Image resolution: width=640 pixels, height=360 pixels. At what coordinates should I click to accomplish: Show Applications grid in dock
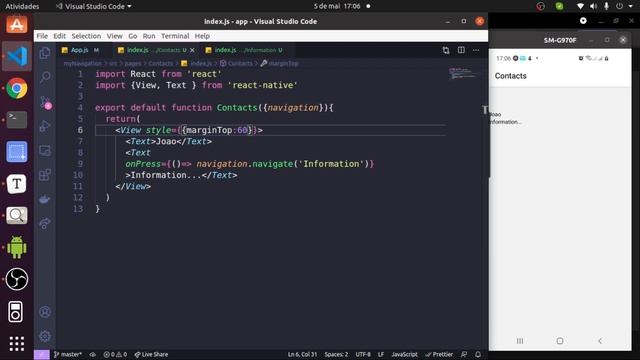click(17, 344)
